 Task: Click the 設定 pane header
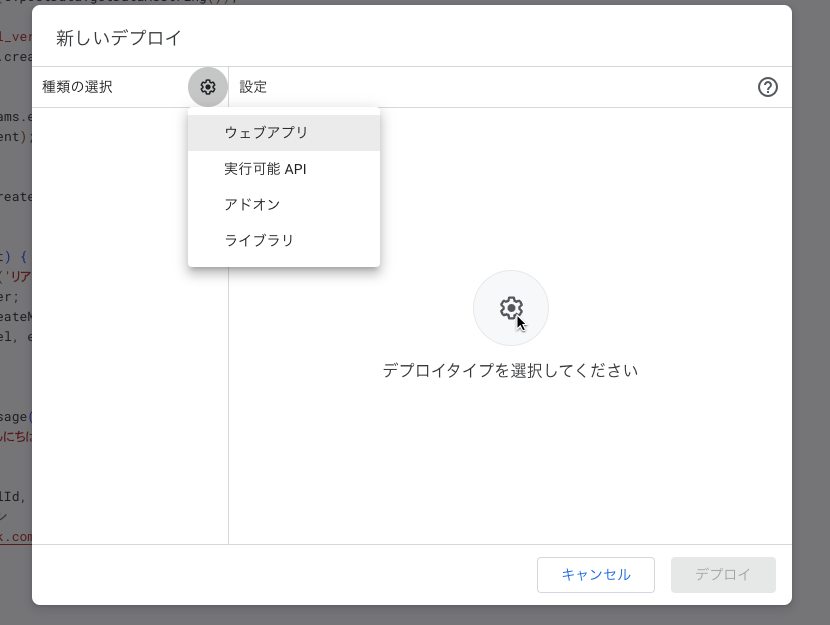(x=253, y=87)
